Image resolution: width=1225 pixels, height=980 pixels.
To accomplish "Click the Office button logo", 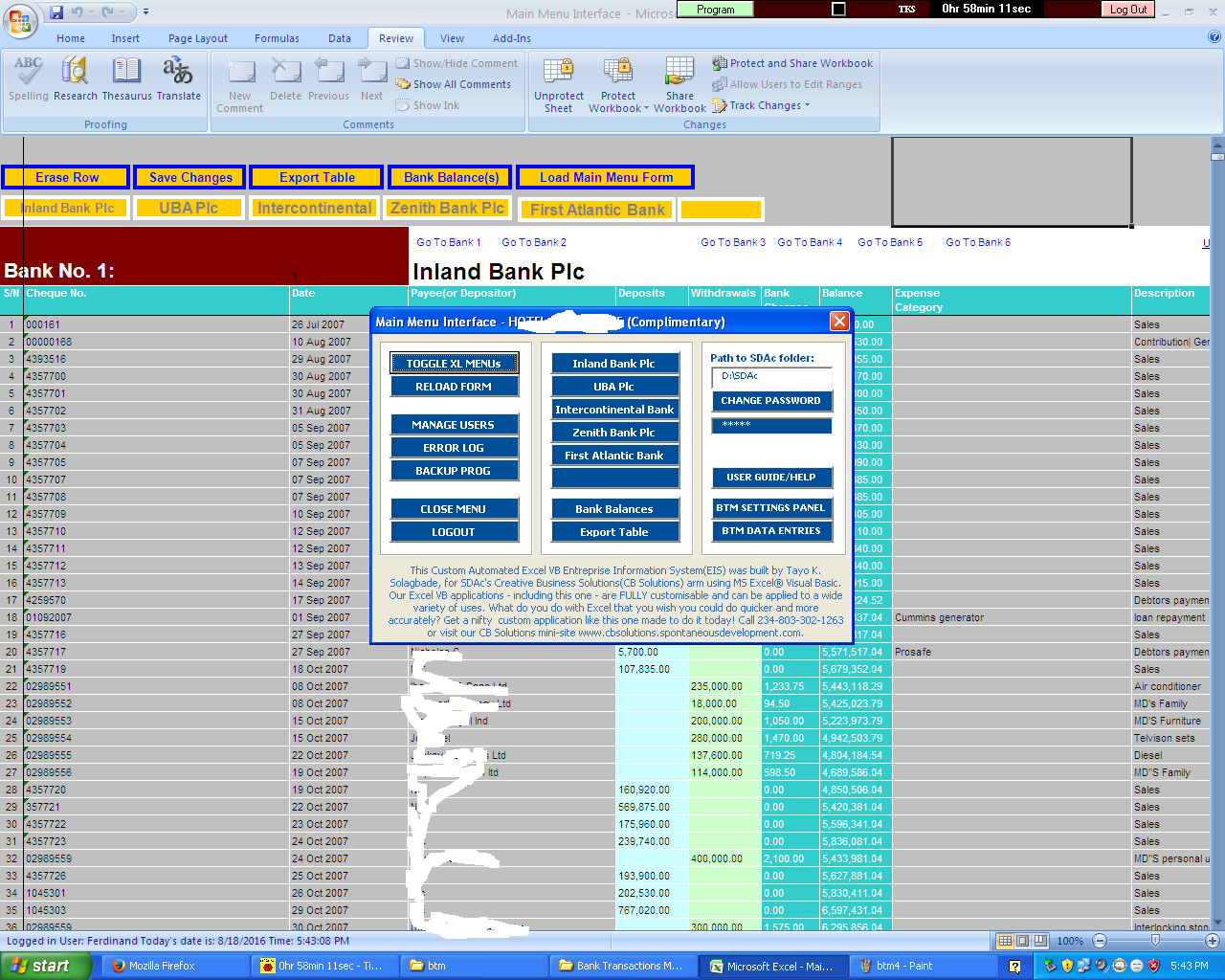I will [20, 20].
